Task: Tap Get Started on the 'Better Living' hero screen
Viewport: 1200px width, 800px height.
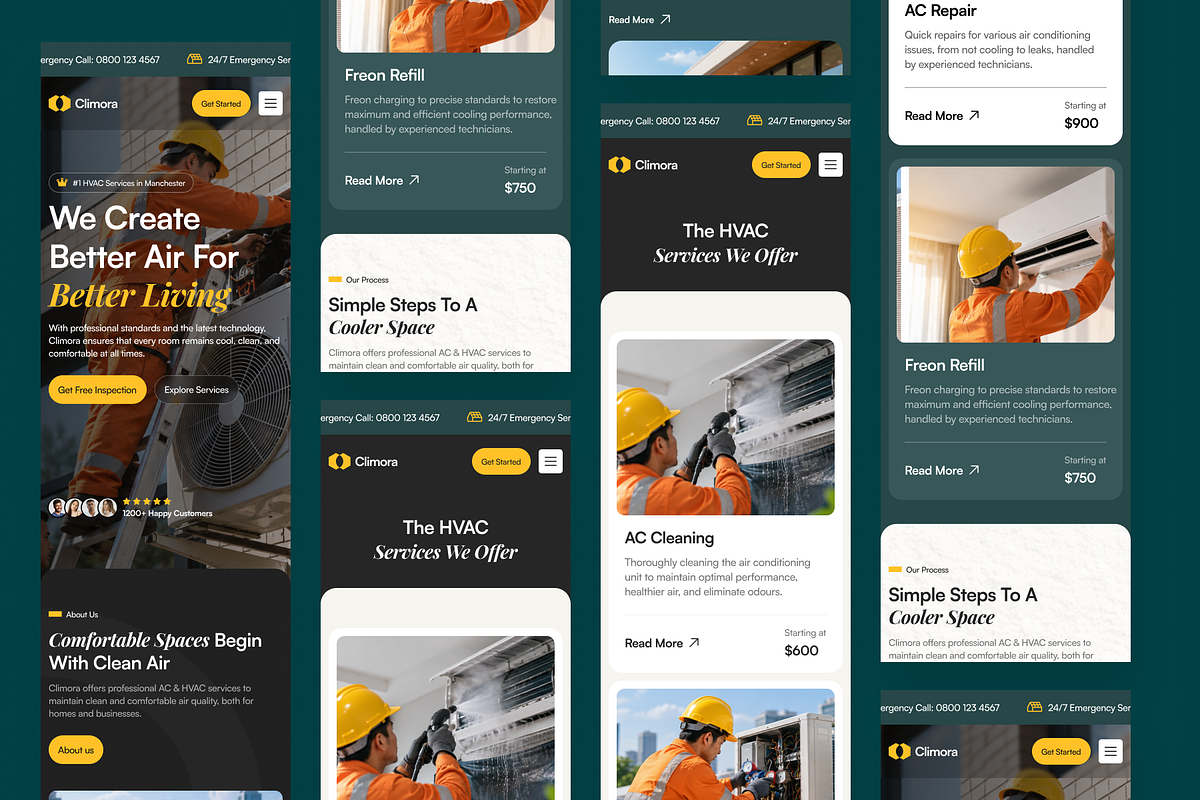Action: (x=221, y=103)
